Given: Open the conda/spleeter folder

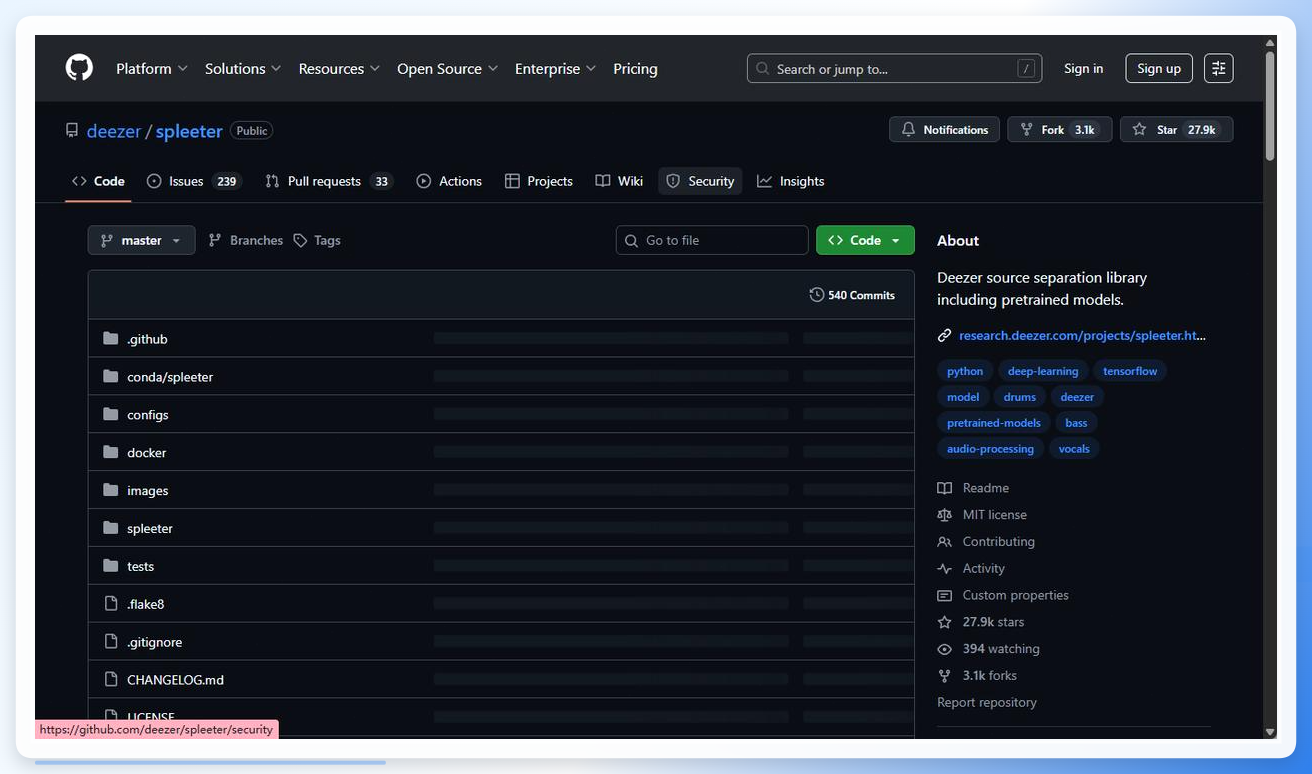Looking at the screenshot, I should (170, 377).
